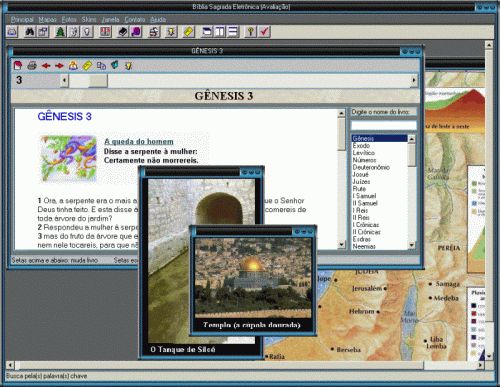Click the printer icon in Gênesis window
This screenshot has height=387, width=500.
click(32, 66)
